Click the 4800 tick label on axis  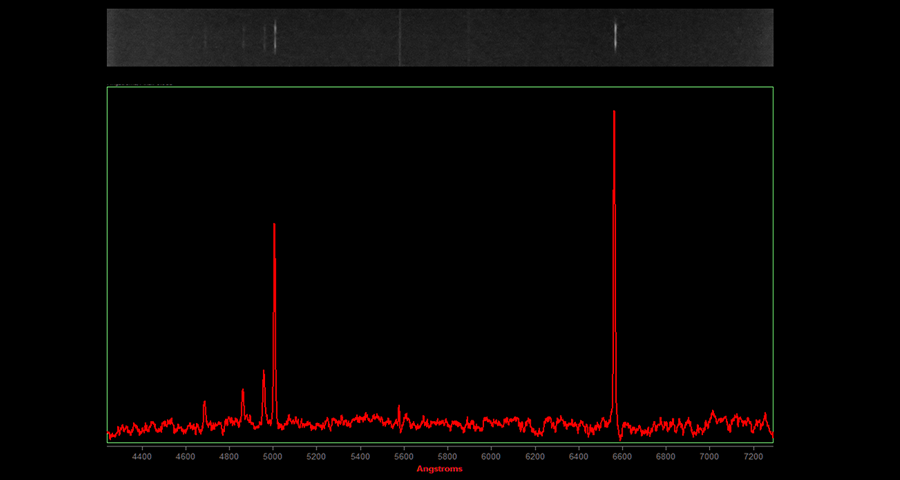[x=229, y=457]
